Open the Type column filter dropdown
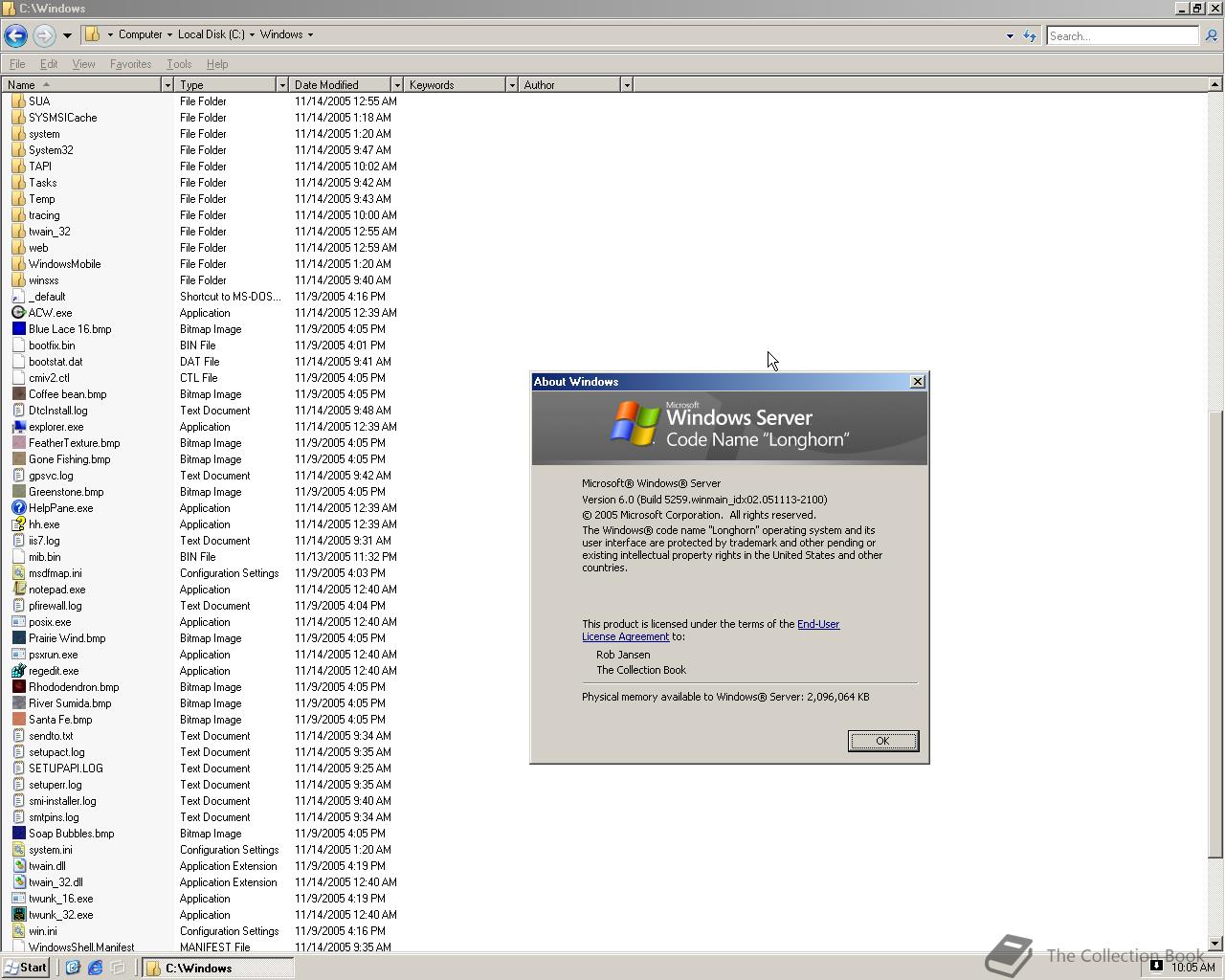The width and height of the screenshot is (1225, 980). click(282, 85)
